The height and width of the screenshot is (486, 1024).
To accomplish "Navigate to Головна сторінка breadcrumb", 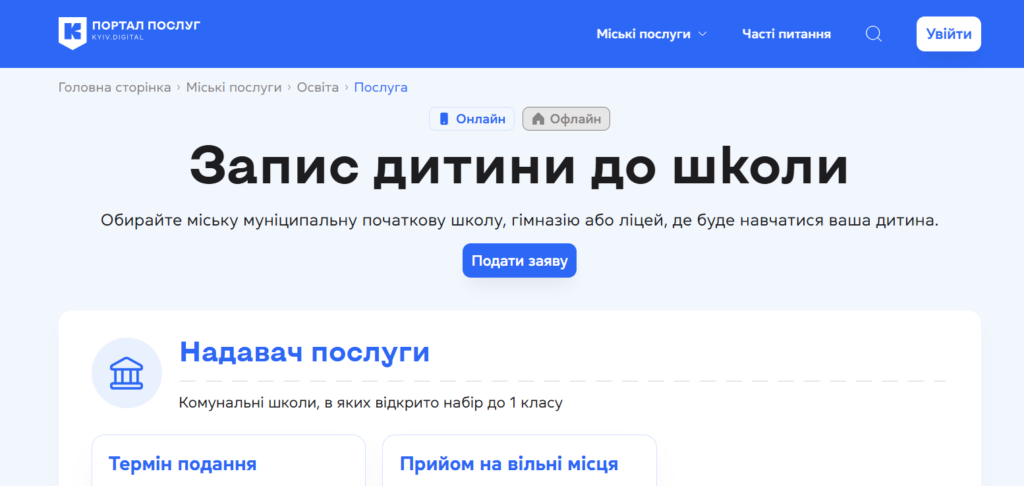I will 115,88.
